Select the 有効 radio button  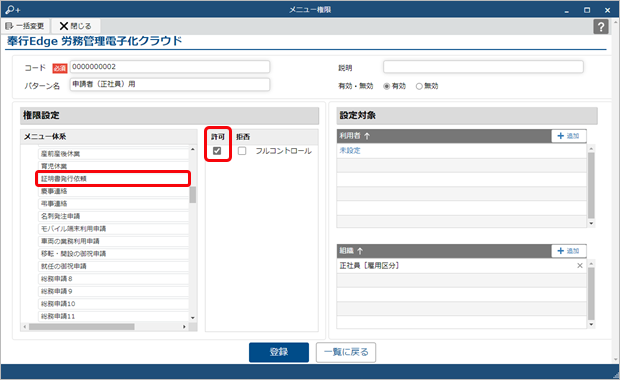pyautogui.click(x=387, y=86)
